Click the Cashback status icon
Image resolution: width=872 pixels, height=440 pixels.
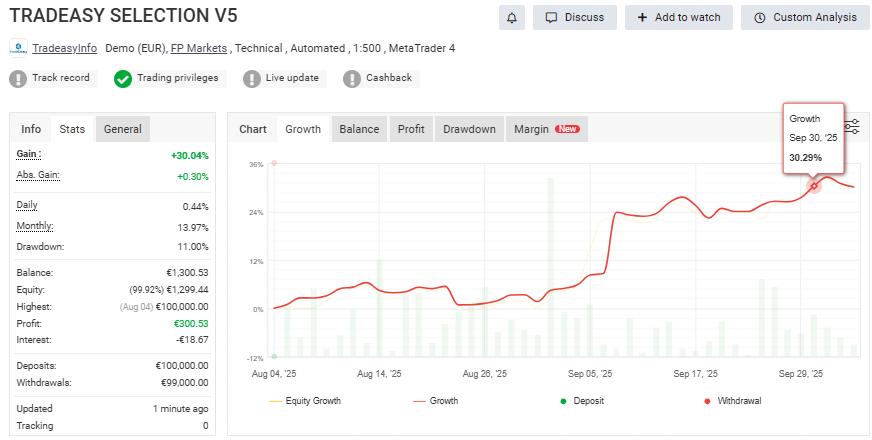coord(352,78)
